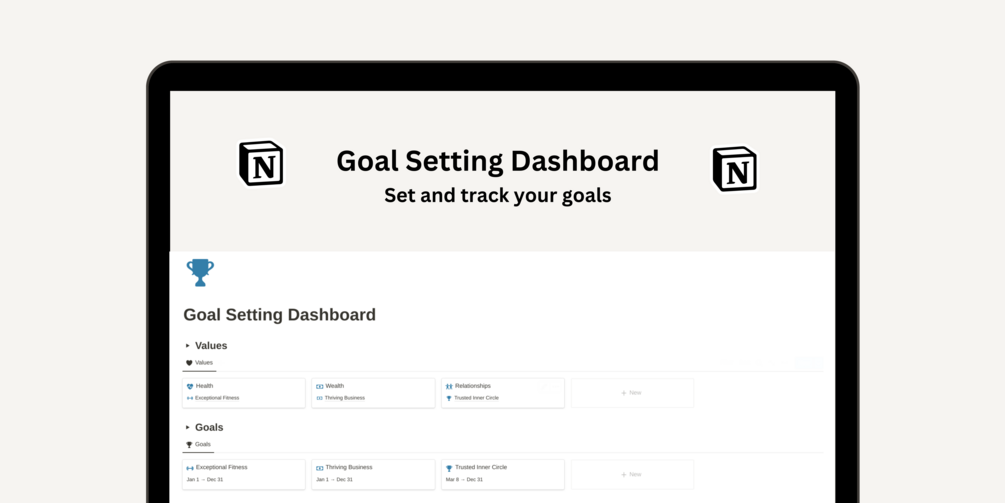Click the heart pulse icon on Health card
The height and width of the screenshot is (503, 1005).
click(x=190, y=386)
